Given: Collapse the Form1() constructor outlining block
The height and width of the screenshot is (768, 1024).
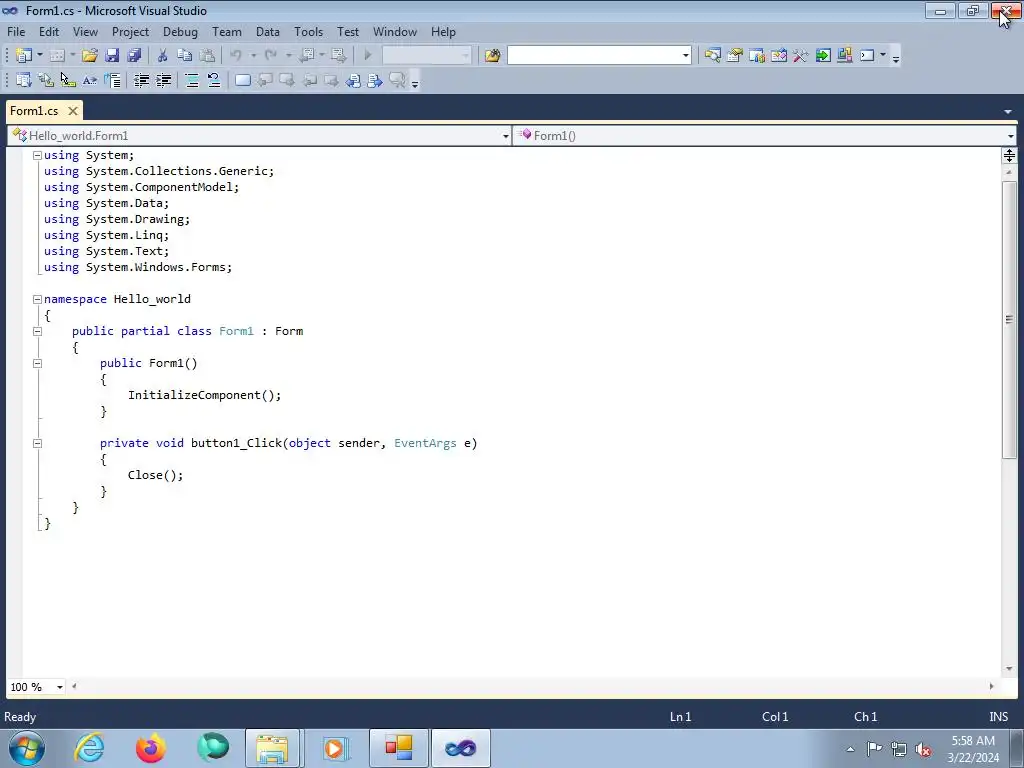Looking at the screenshot, I should click(x=37, y=363).
